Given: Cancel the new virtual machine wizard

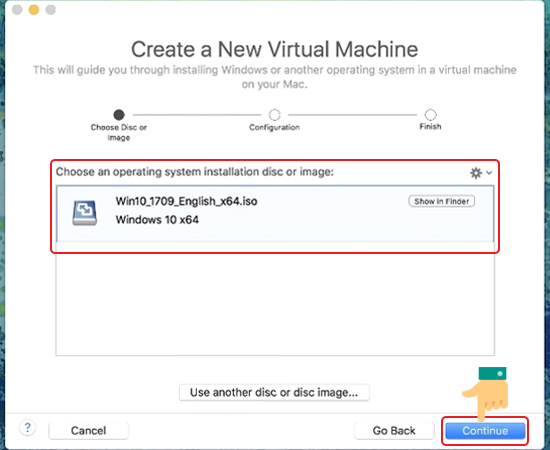Looking at the screenshot, I should (88, 431).
